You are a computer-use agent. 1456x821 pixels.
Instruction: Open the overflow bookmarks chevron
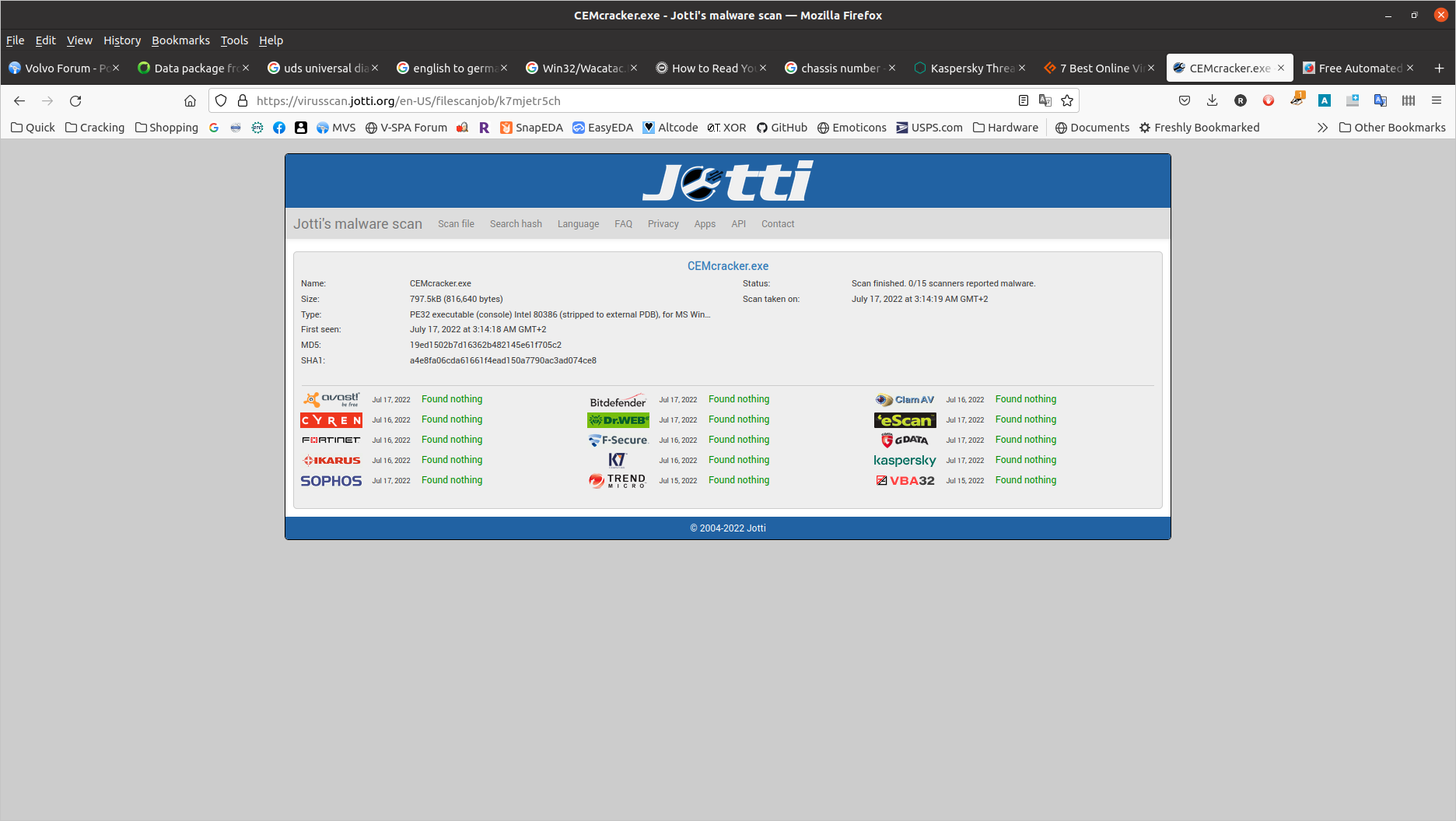click(1322, 127)
